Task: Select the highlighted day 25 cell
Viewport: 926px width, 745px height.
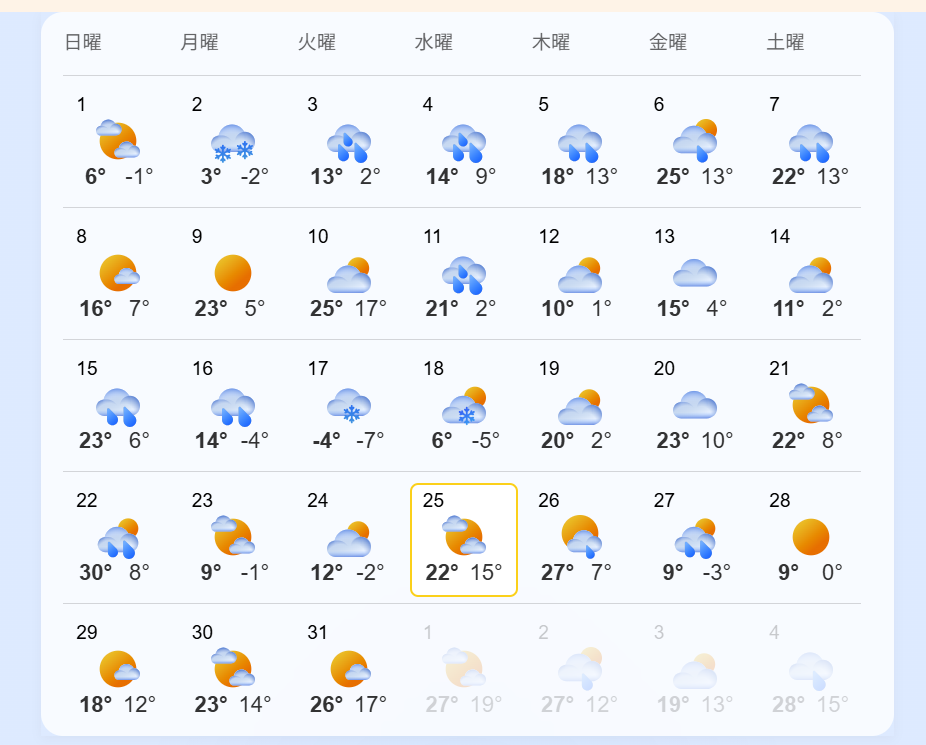Action: 464,540
